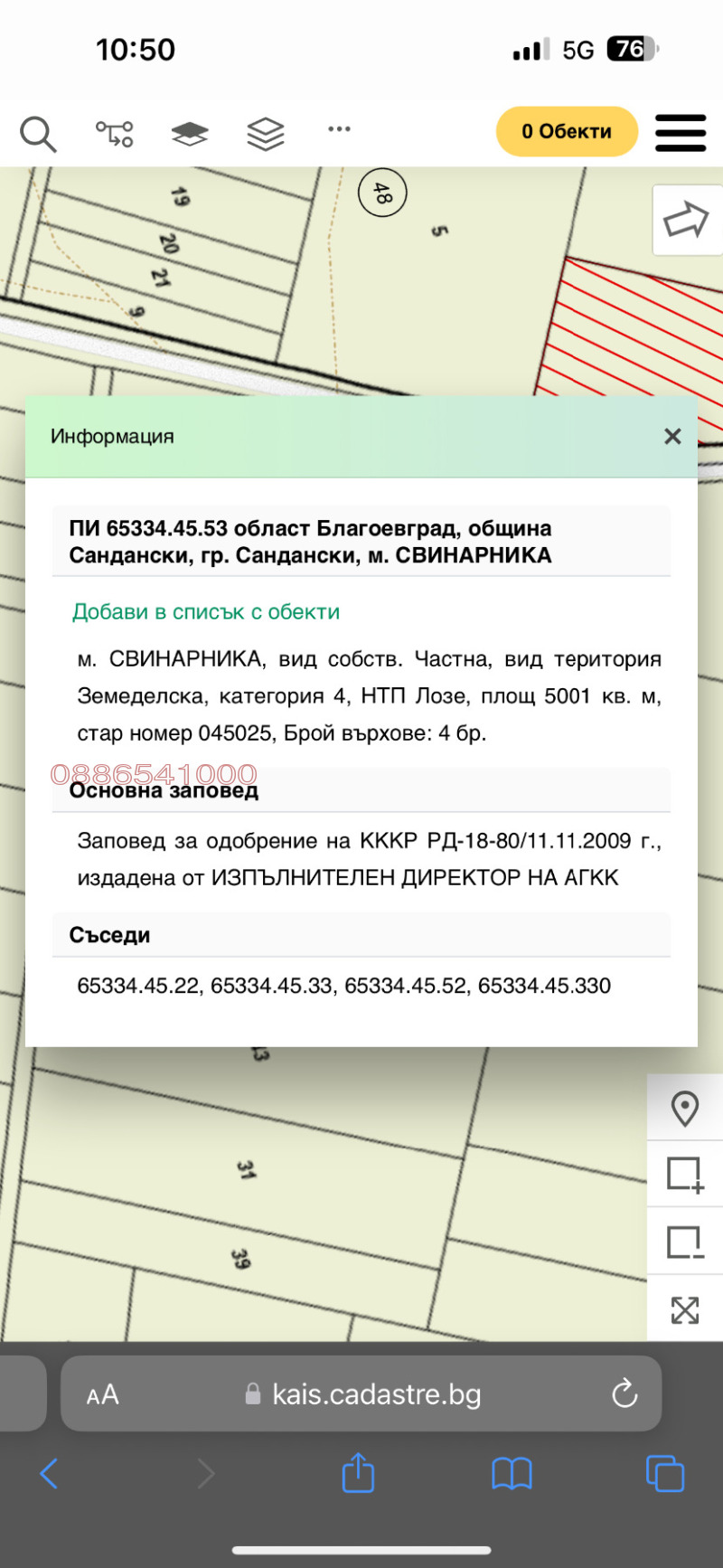723x1568 pixels.
Task: Open the hamburger menu
Action: coord(681,133)
